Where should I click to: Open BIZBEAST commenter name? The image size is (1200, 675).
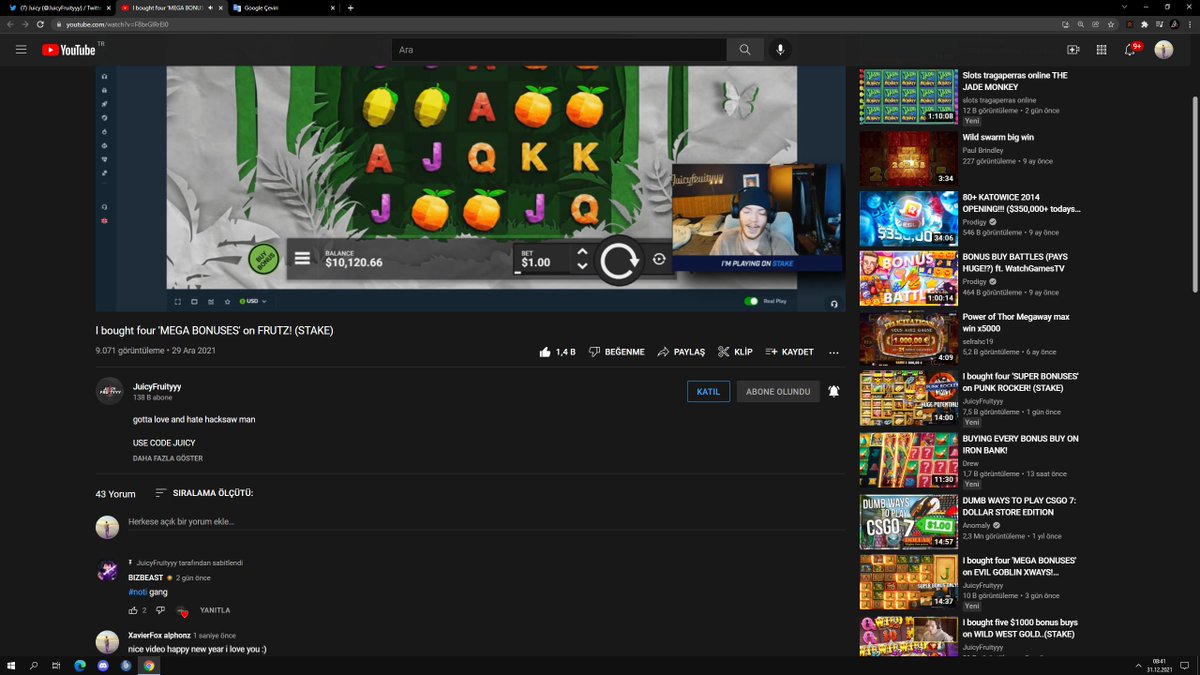(x=145, y=578)
